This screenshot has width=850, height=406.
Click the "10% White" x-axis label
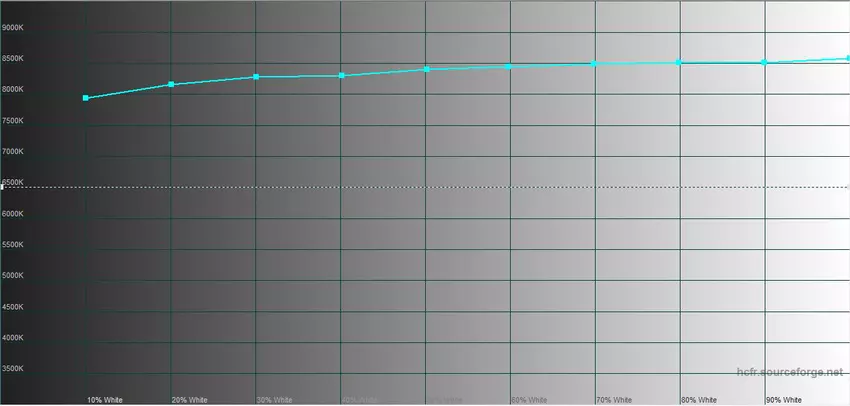[105, 400]
